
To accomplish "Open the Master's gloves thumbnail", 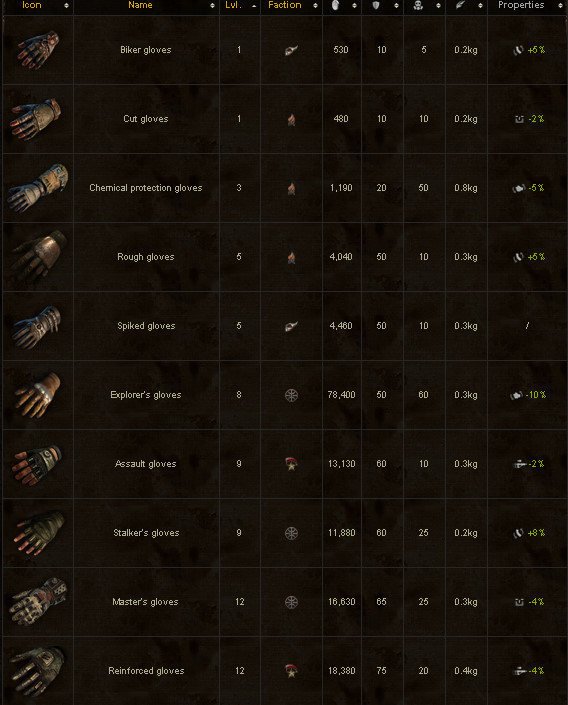I will [38, 602].
